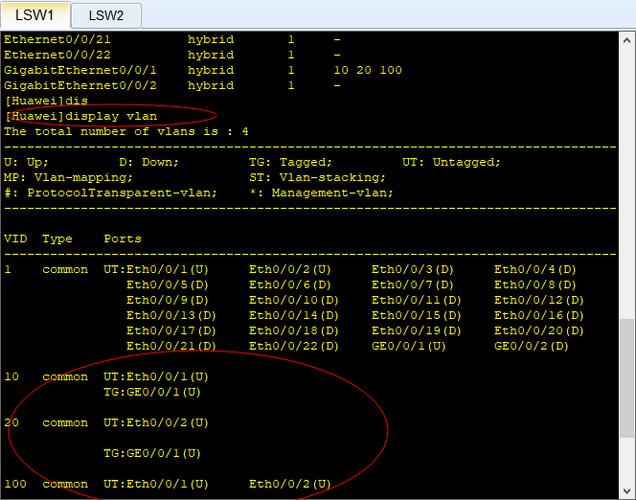Click 'Eth0/0/20(D)' port entry

pos(539,331)
